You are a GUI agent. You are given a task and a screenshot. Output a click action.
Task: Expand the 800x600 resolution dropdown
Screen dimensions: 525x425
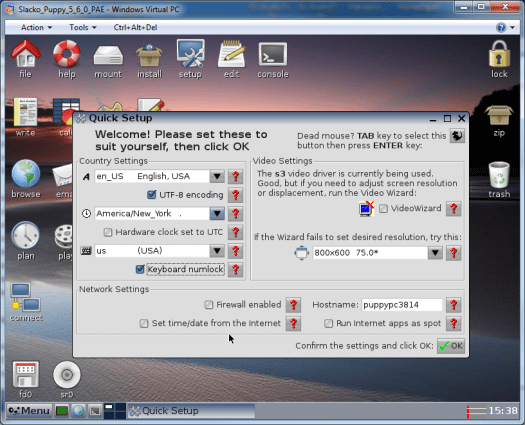pos(435,253)
